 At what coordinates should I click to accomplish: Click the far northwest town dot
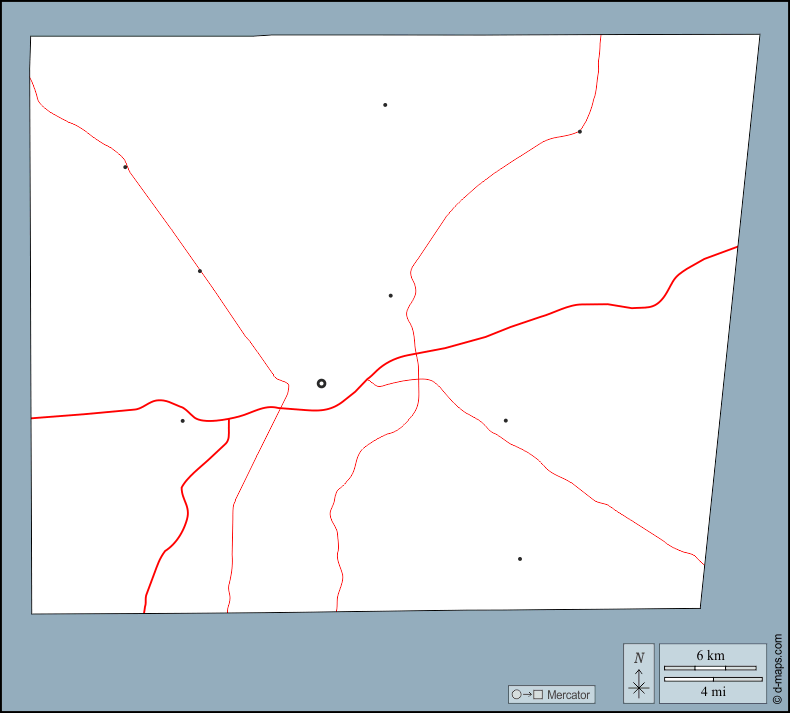[125, 167]
